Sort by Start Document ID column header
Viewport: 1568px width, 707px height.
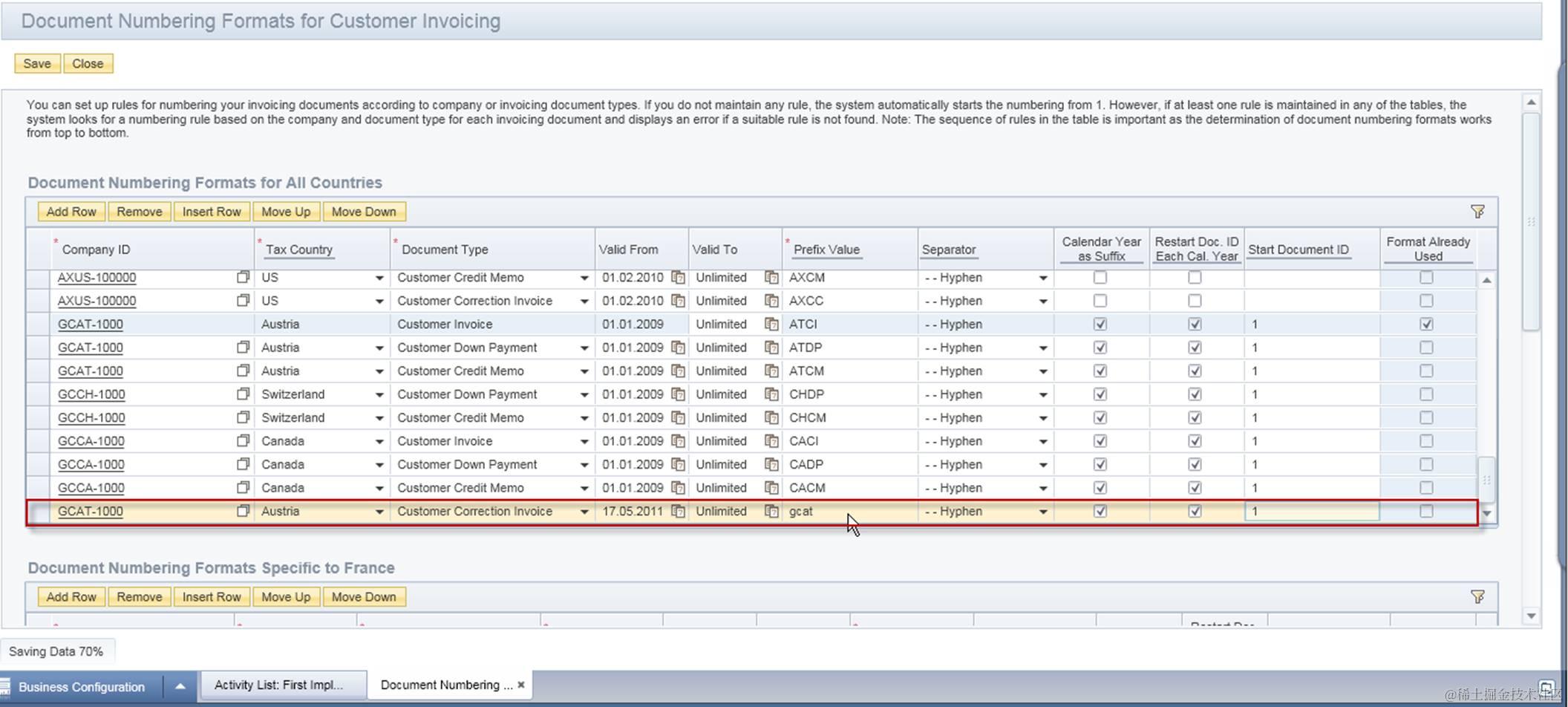tap(1298, 250)
